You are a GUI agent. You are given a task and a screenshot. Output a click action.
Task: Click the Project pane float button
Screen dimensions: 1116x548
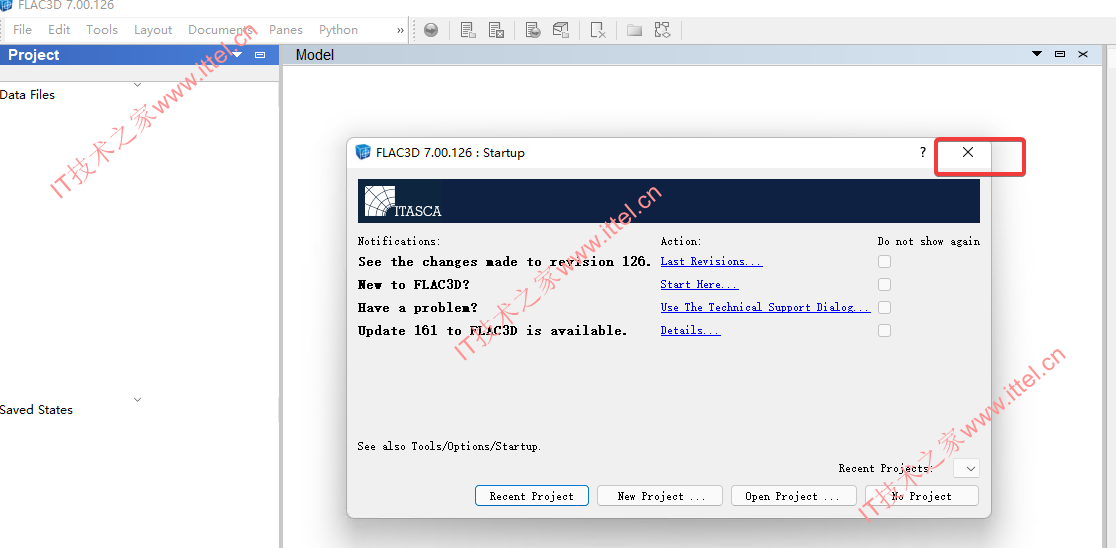(x=260, y=55)
